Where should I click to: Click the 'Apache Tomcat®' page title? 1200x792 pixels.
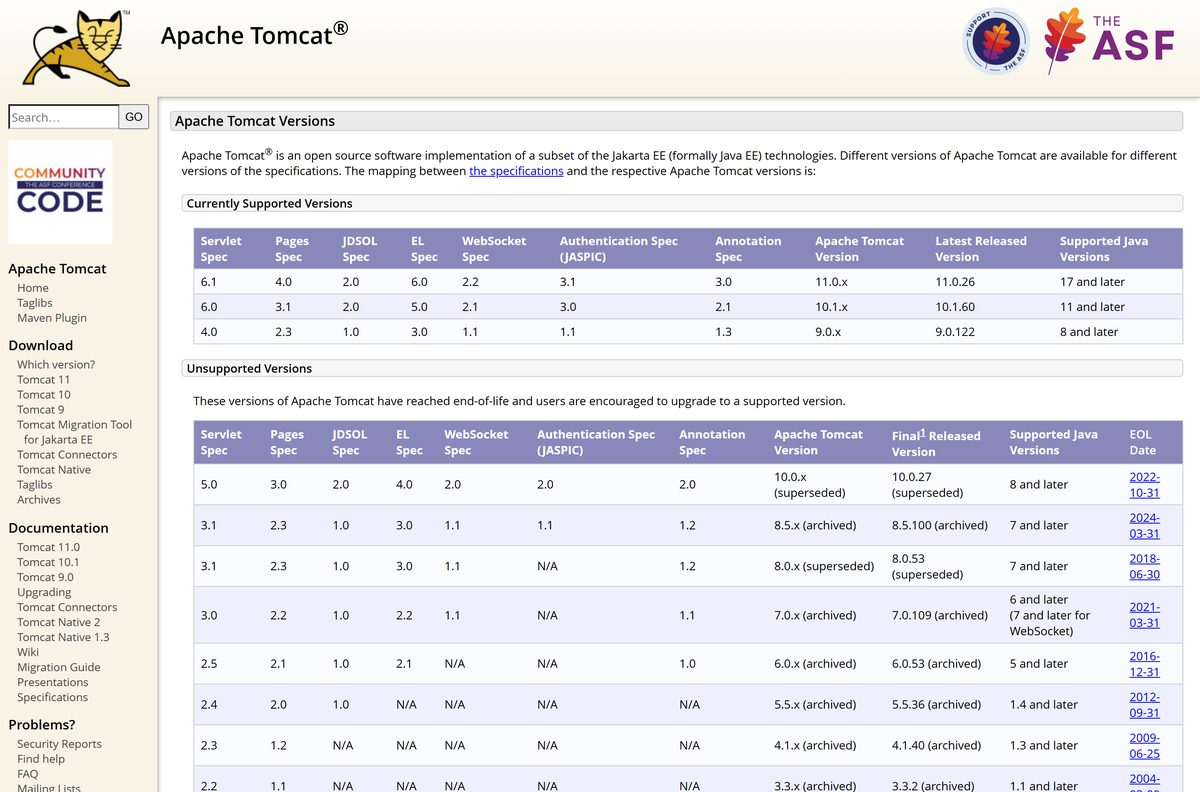(x=255, y=33)
